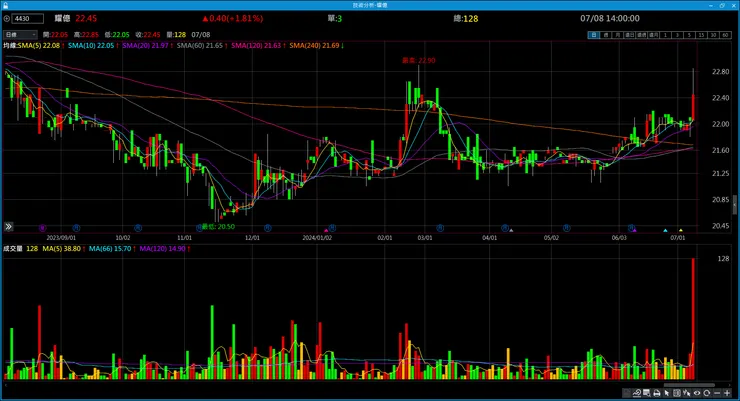Screen dimensions: 740x401
Task: Click the white triangle marker after 04/01
Action: coord(511,230)
